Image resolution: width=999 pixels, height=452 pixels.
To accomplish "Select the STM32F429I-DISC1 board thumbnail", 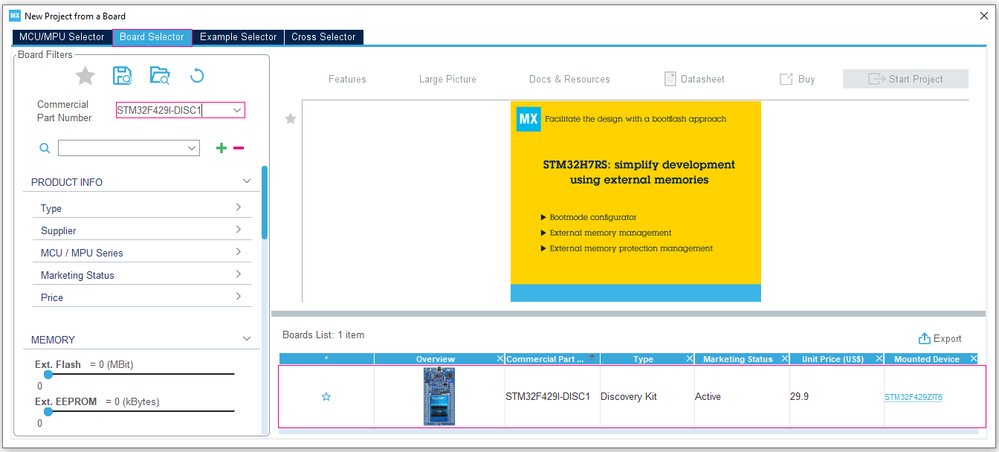I will [439, 396].
